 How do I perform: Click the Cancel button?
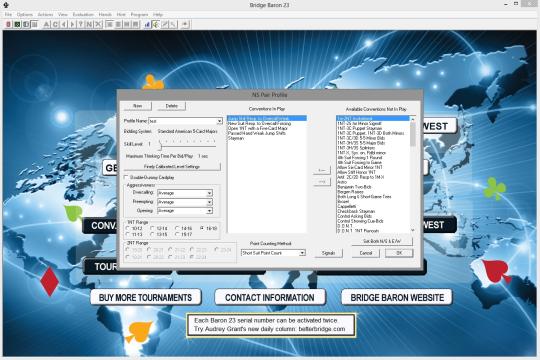[366, 253]
